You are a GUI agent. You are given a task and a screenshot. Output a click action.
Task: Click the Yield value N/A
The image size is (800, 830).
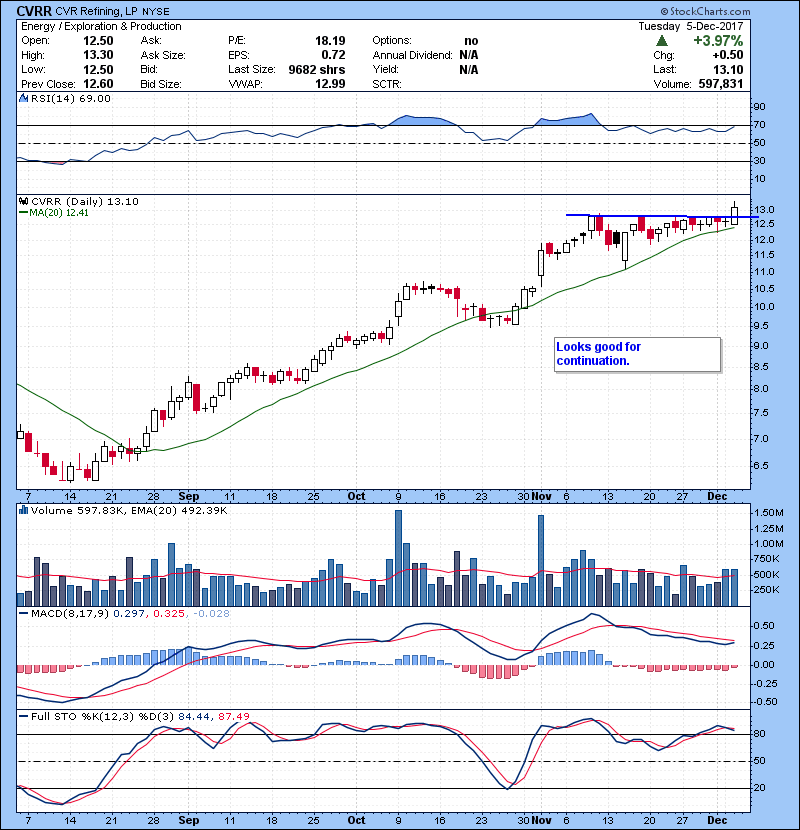coord(469,70)
